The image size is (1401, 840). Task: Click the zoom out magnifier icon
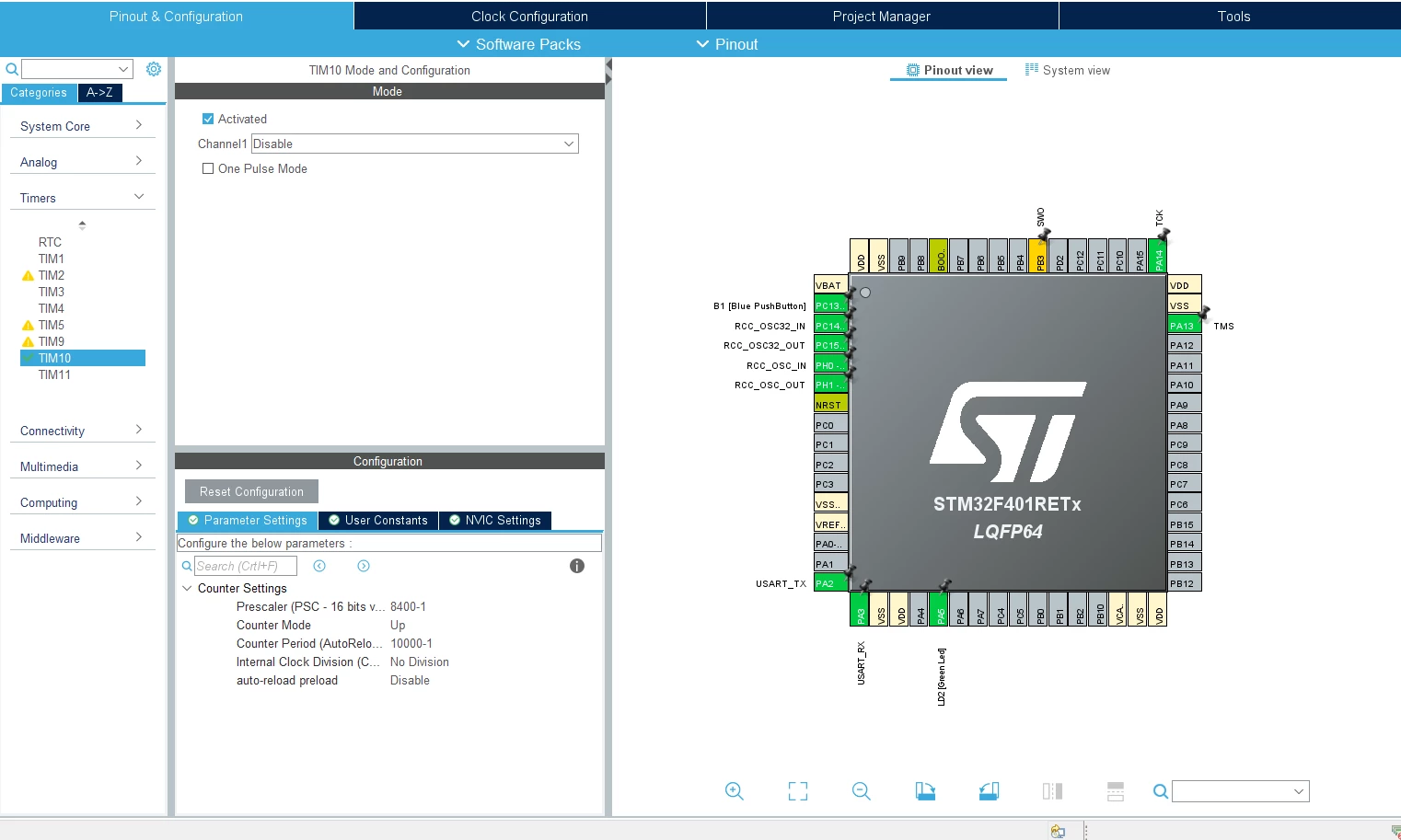pos(862,791)
